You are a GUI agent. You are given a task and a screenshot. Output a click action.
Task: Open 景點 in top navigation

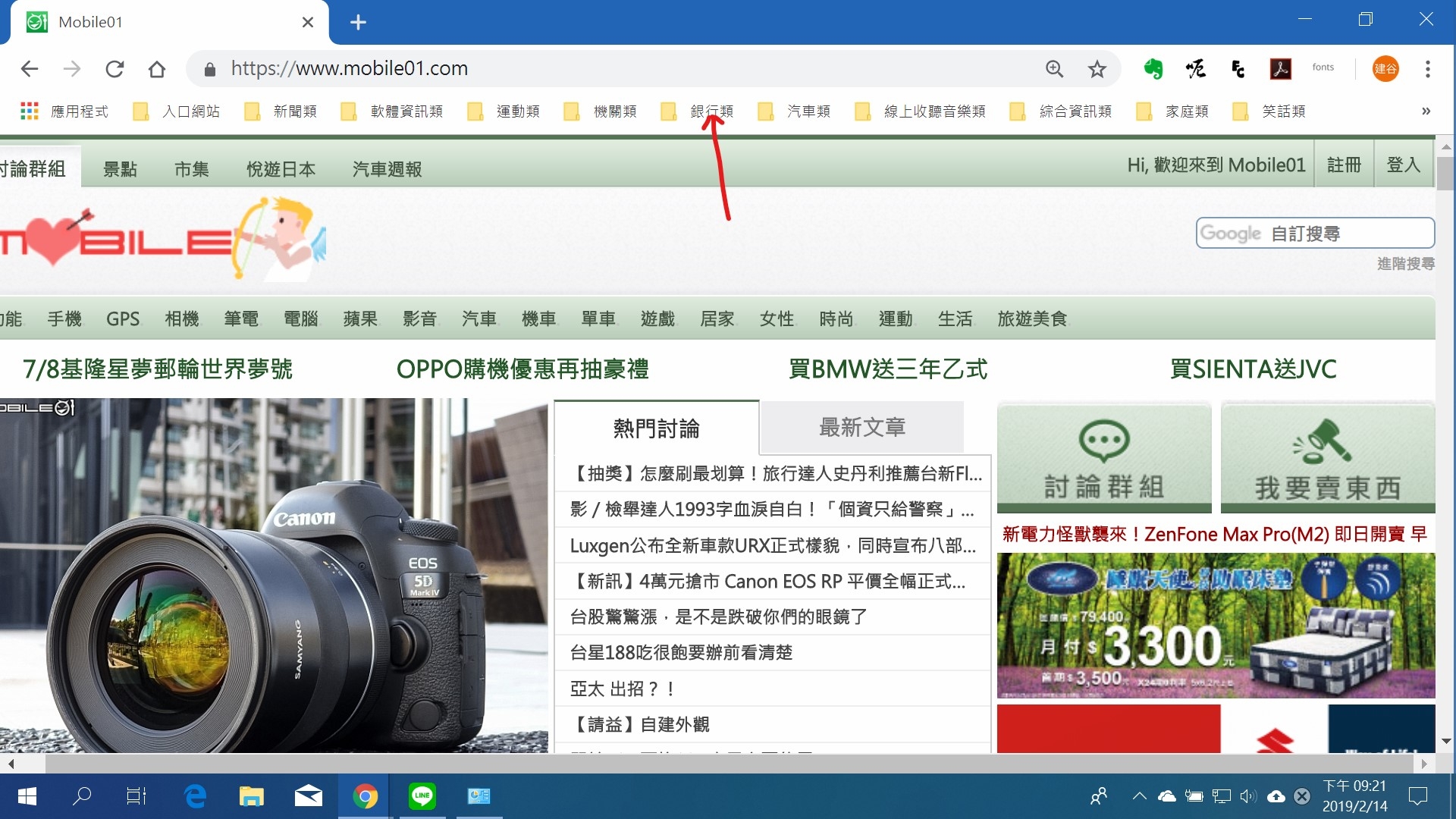(x=121, y=169)
